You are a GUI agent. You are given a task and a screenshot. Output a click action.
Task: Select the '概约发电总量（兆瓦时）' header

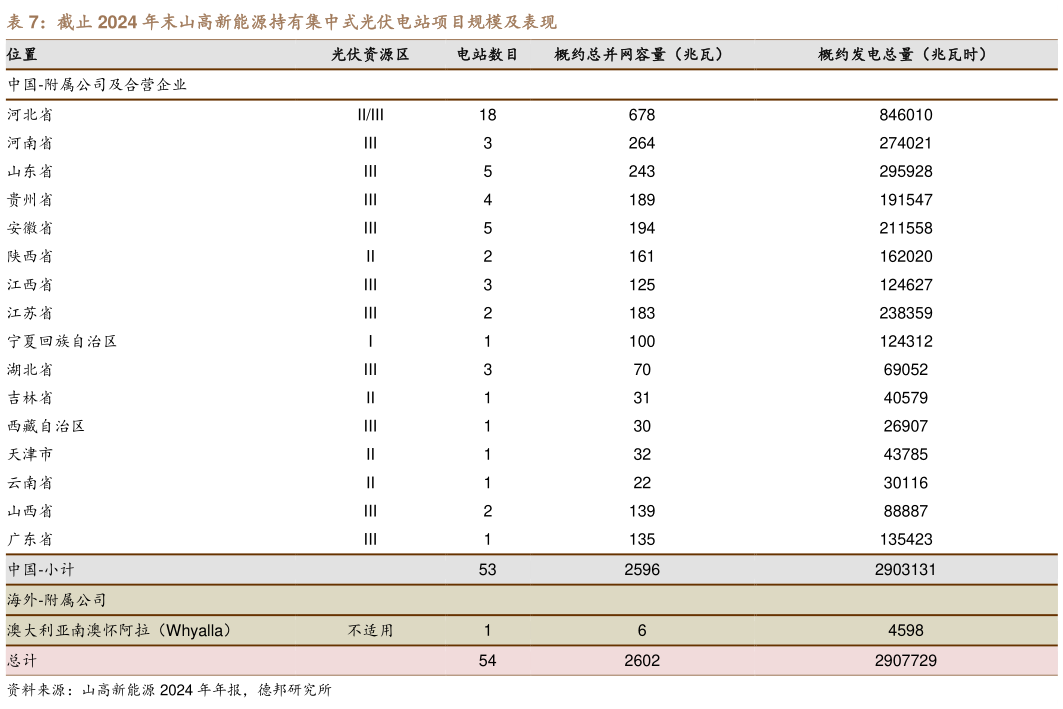point(904,55)
